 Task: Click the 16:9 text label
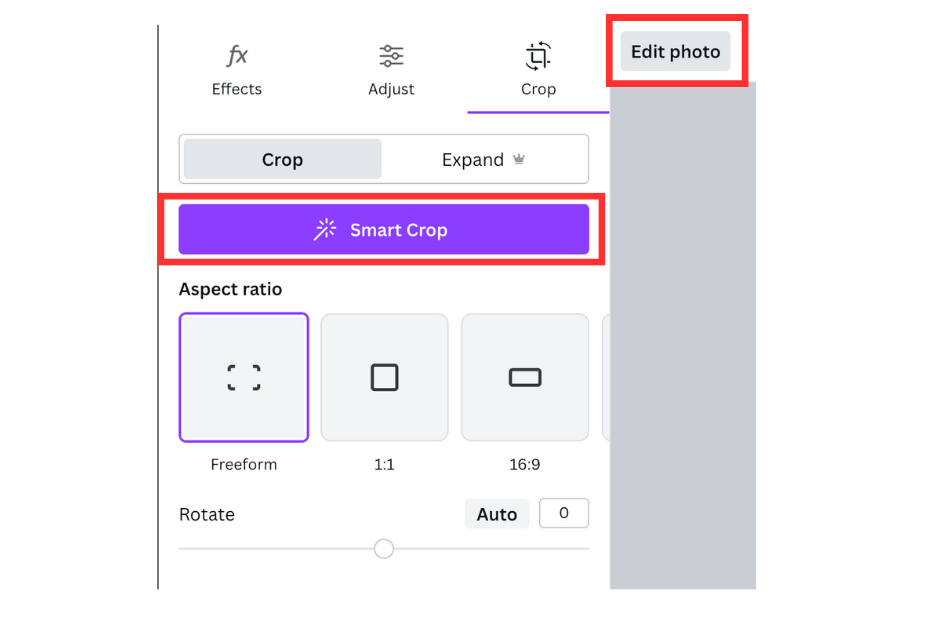[525, 465]
